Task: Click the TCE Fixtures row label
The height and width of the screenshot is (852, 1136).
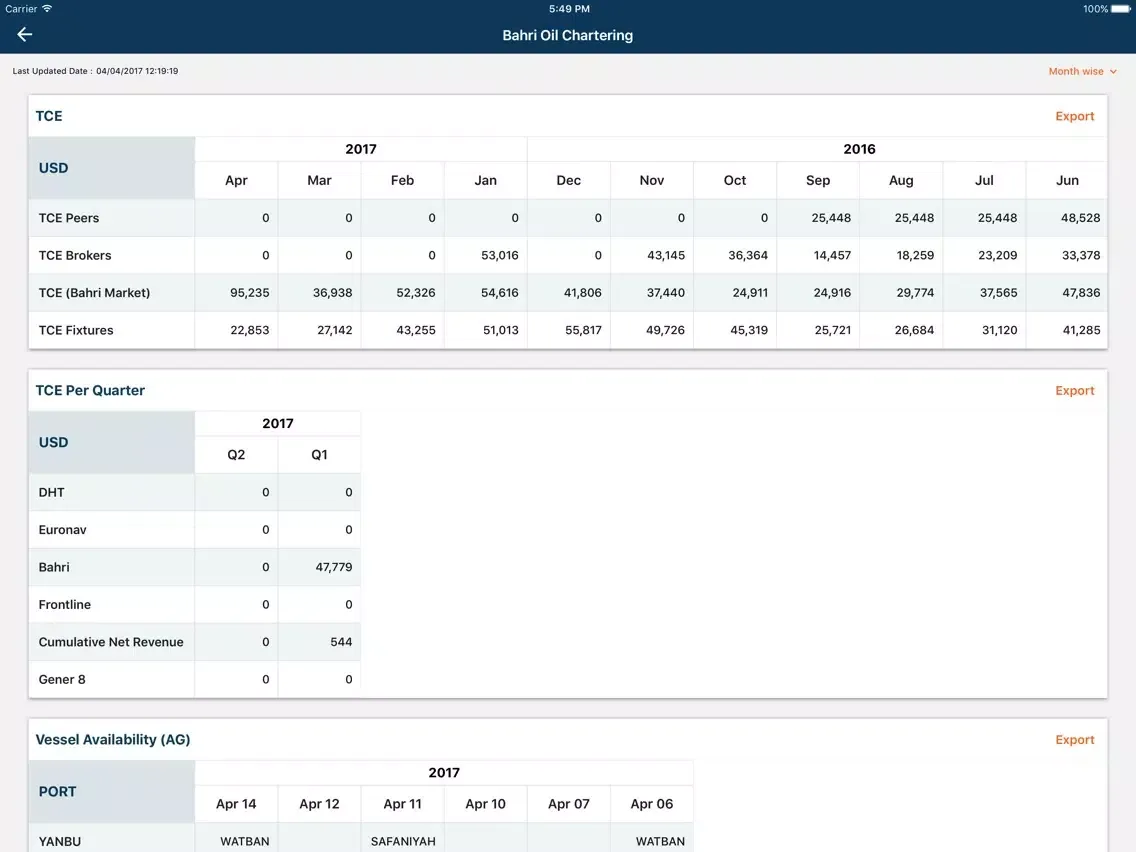Action: (76, 330)
